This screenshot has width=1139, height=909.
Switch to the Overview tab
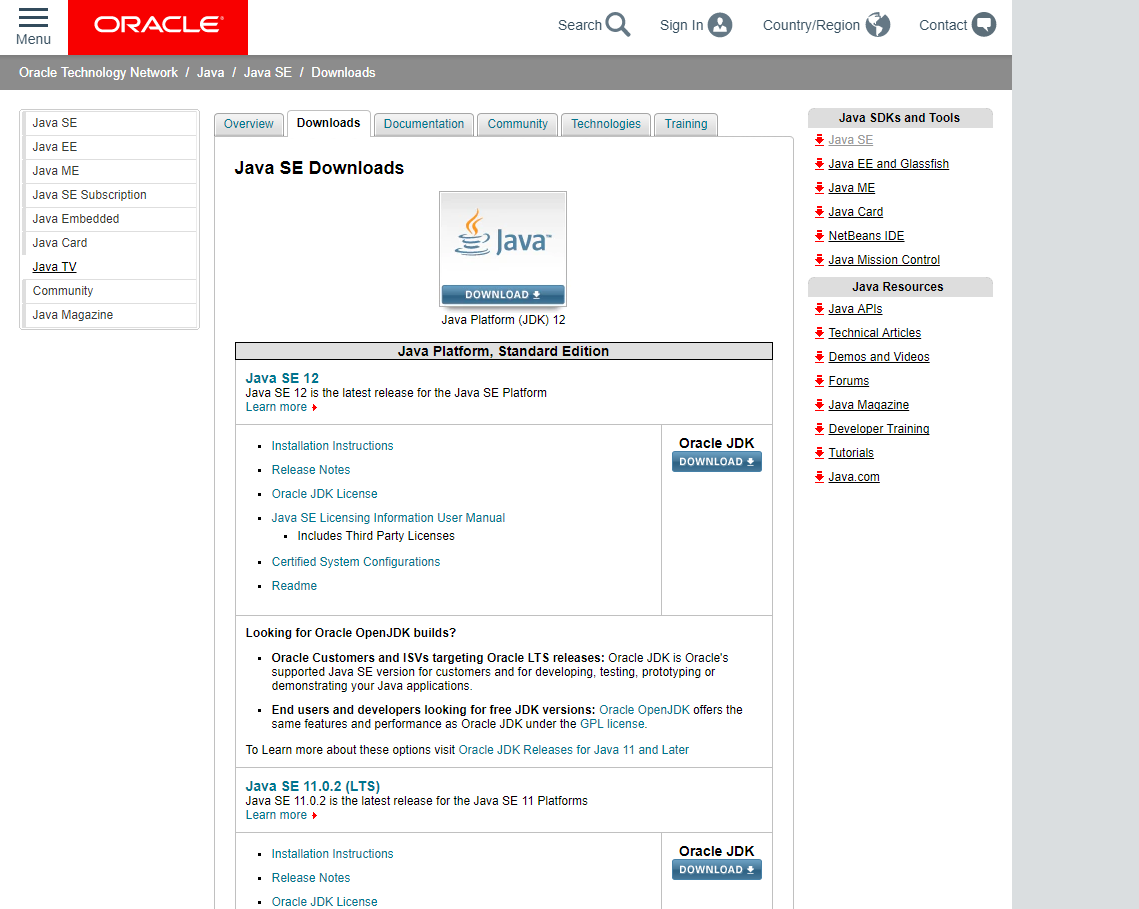[x=248, y=124]
